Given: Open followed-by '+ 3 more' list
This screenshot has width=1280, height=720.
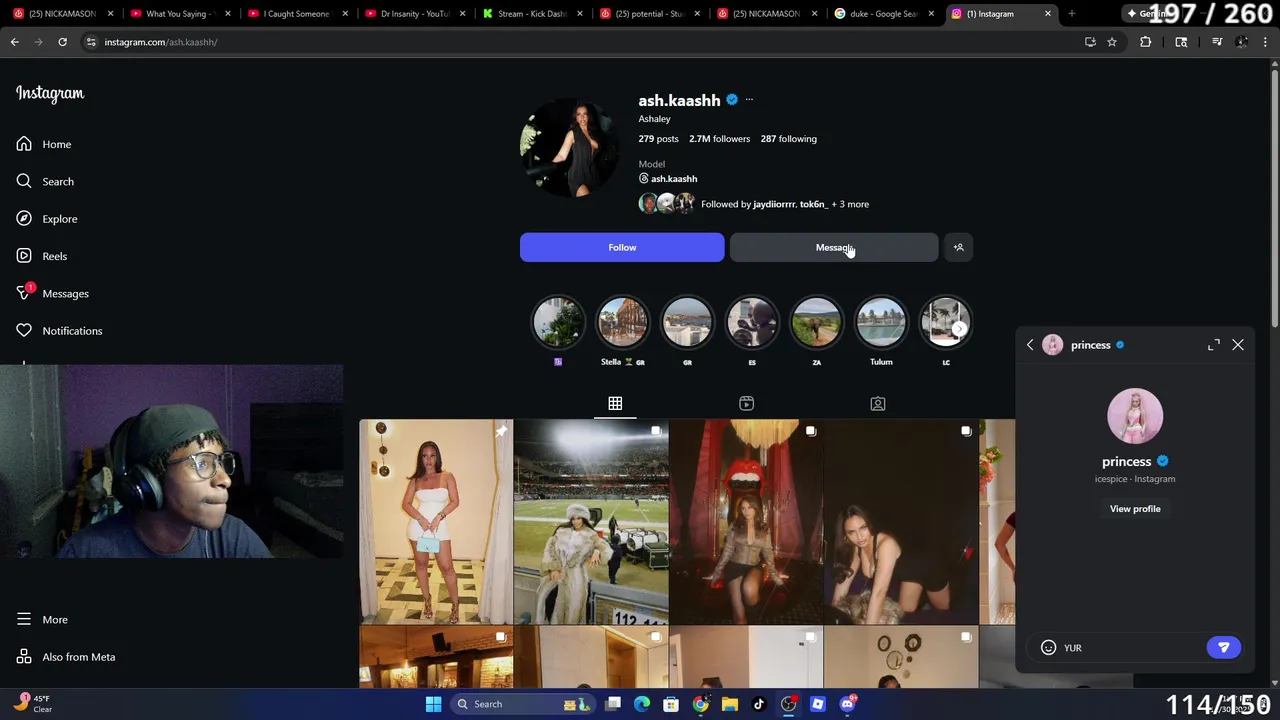Looking at the screenshot, I should coord(850,204).
